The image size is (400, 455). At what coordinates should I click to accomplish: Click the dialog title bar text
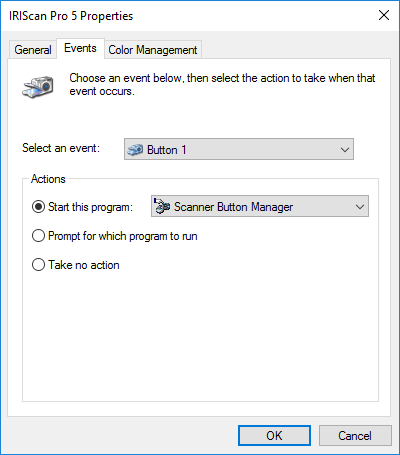pyautogui.click(x=71, y=16)
